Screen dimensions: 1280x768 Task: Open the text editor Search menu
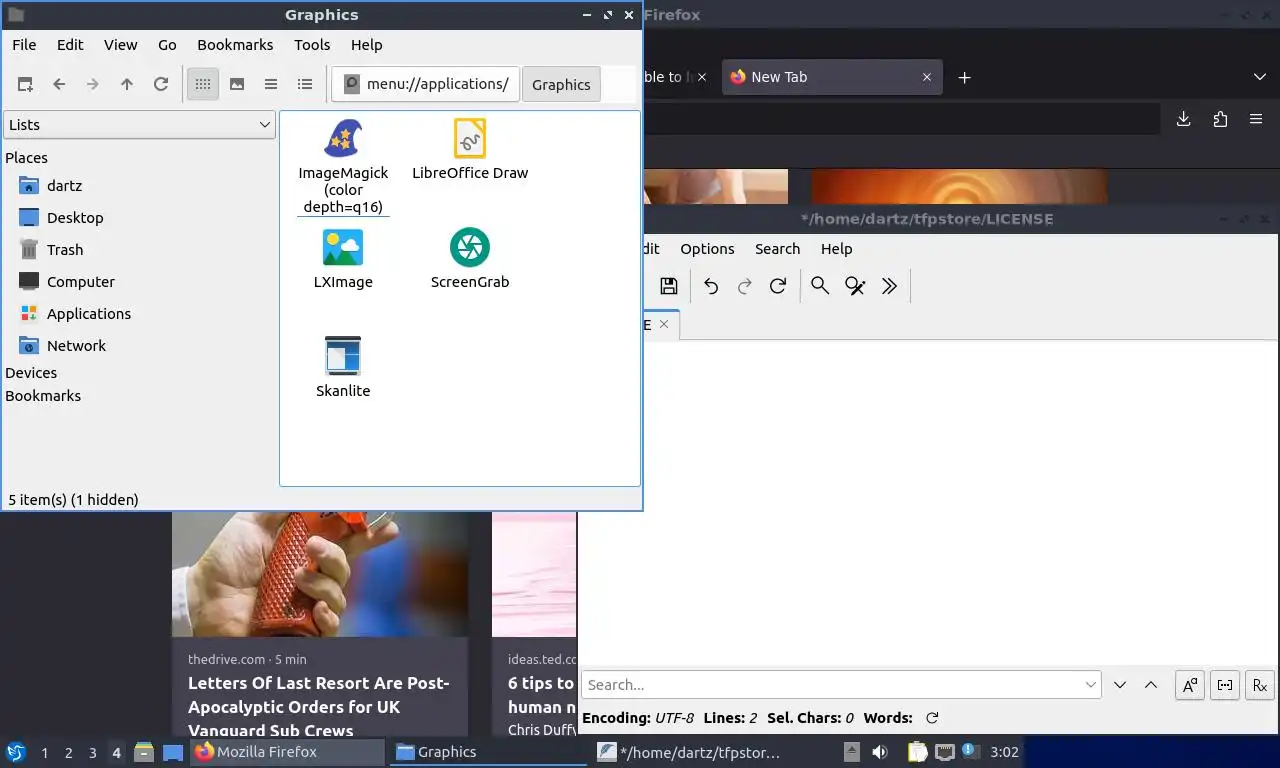[x=777, y=249]
